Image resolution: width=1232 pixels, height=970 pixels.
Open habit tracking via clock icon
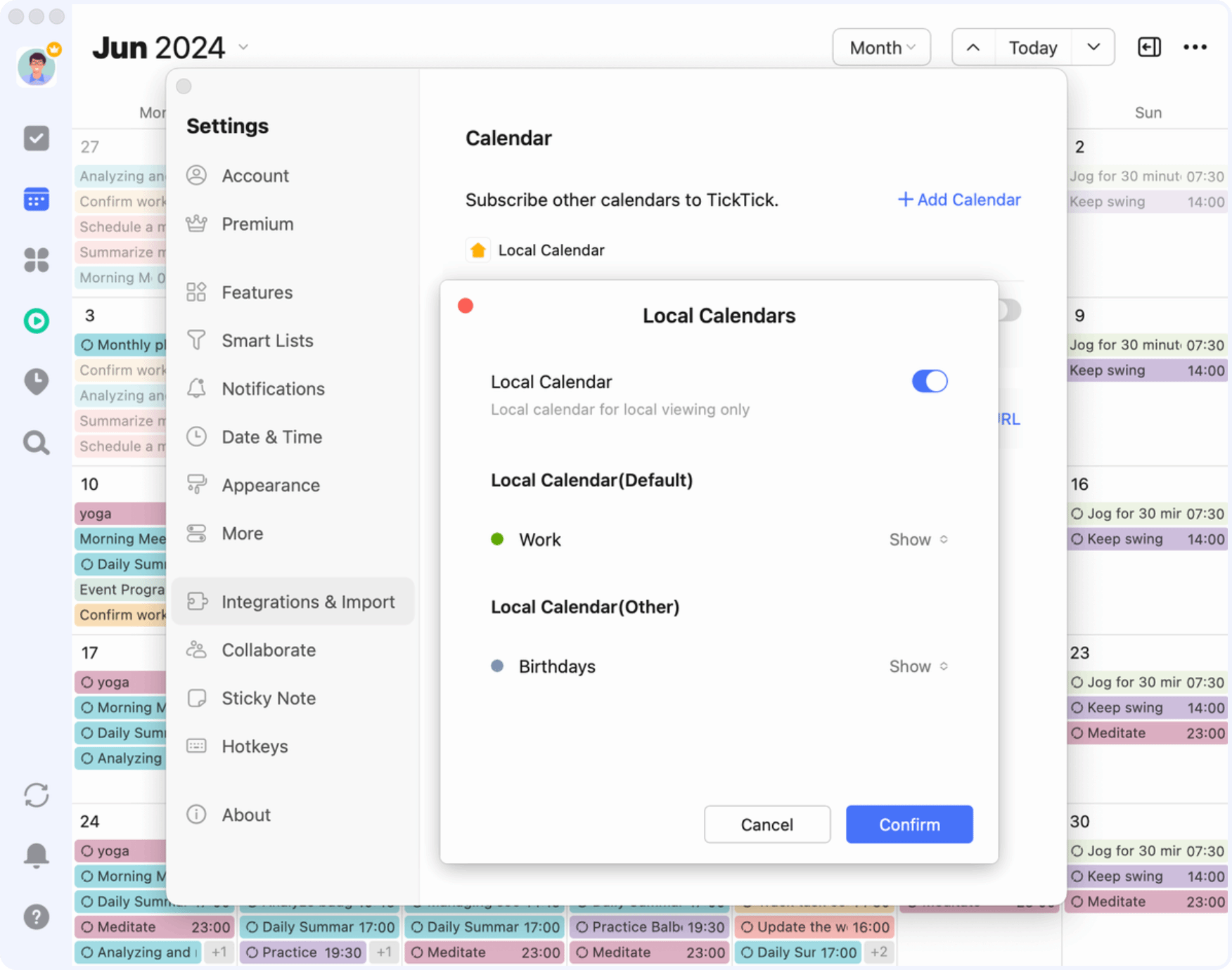(36, 382)
